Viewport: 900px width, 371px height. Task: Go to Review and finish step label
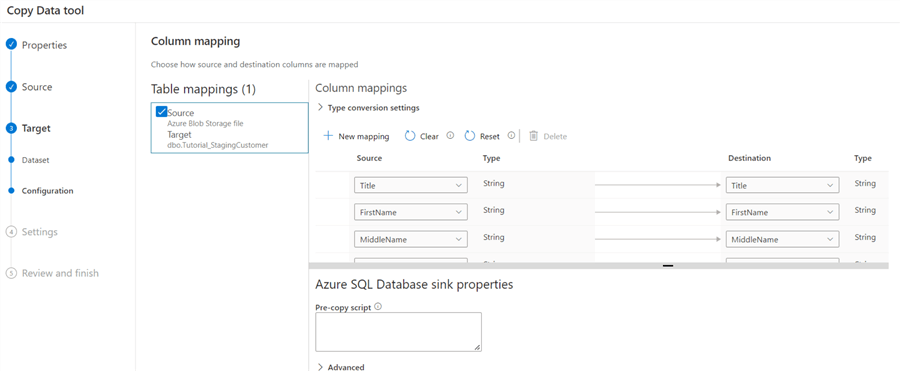[x=60, y=273]
